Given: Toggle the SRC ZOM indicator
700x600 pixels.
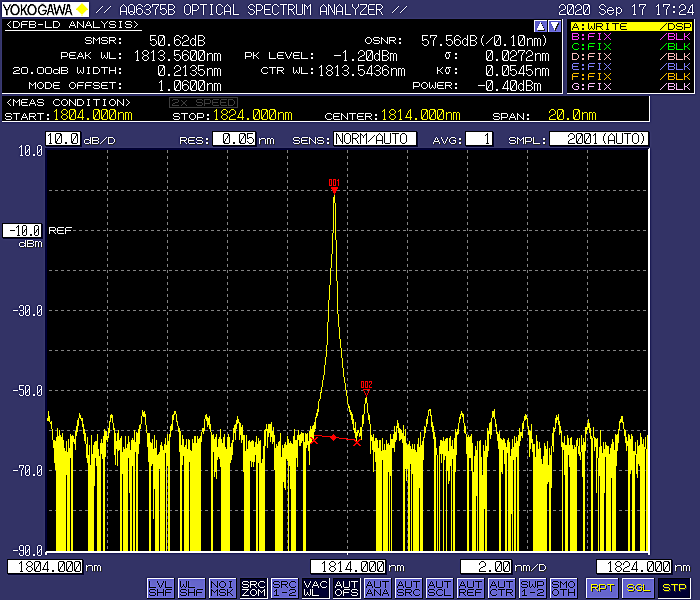Looking at the screenshot, I should click(x=253, y=587).
